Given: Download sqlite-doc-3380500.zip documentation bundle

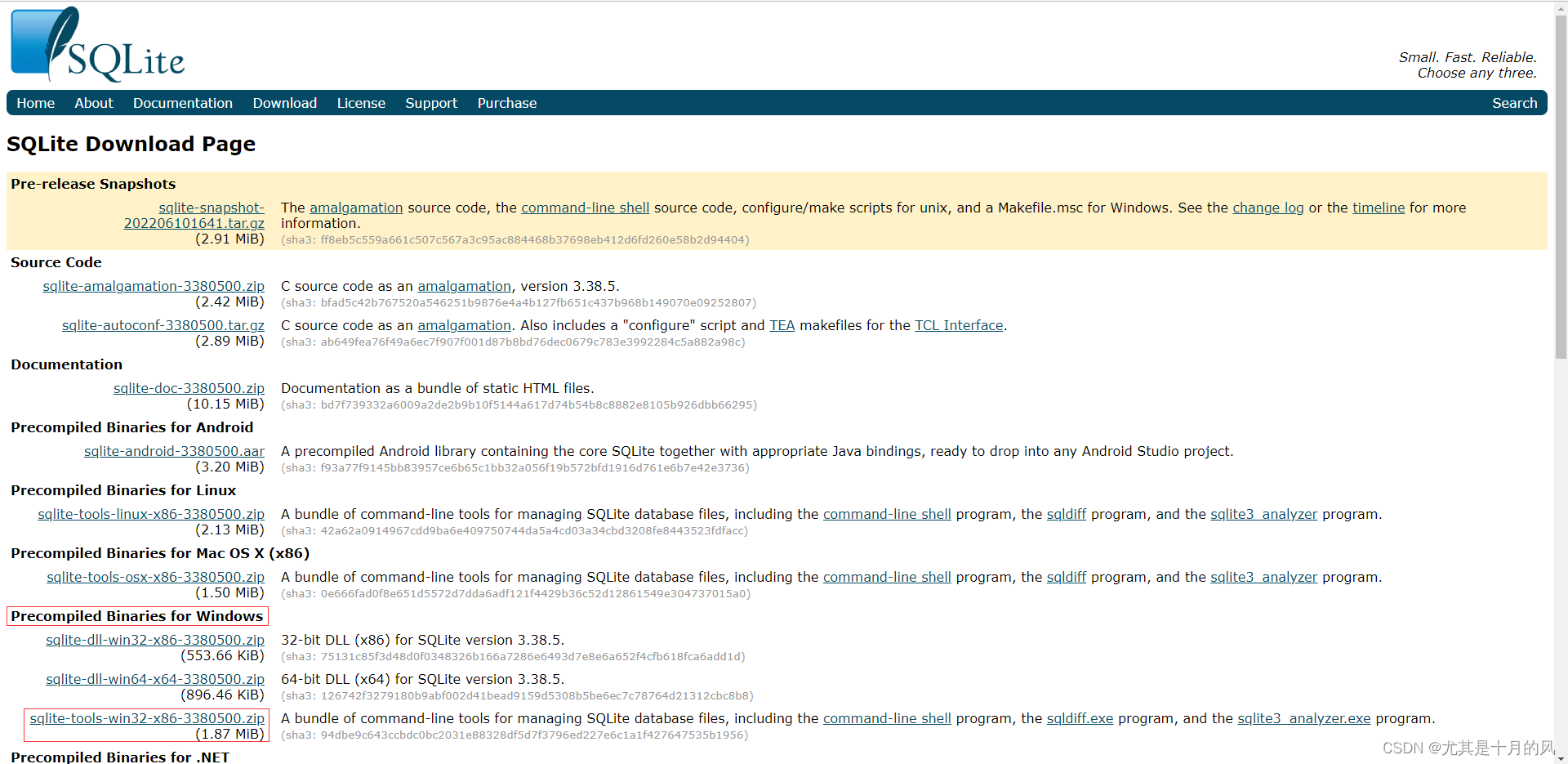Looking at the screenshot, I should [189, 388].
